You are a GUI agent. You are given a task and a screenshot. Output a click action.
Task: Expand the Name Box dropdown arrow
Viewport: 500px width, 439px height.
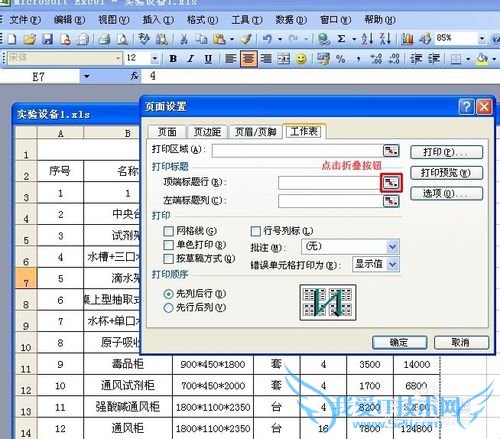pyautogui.click(x=87, y=76)
